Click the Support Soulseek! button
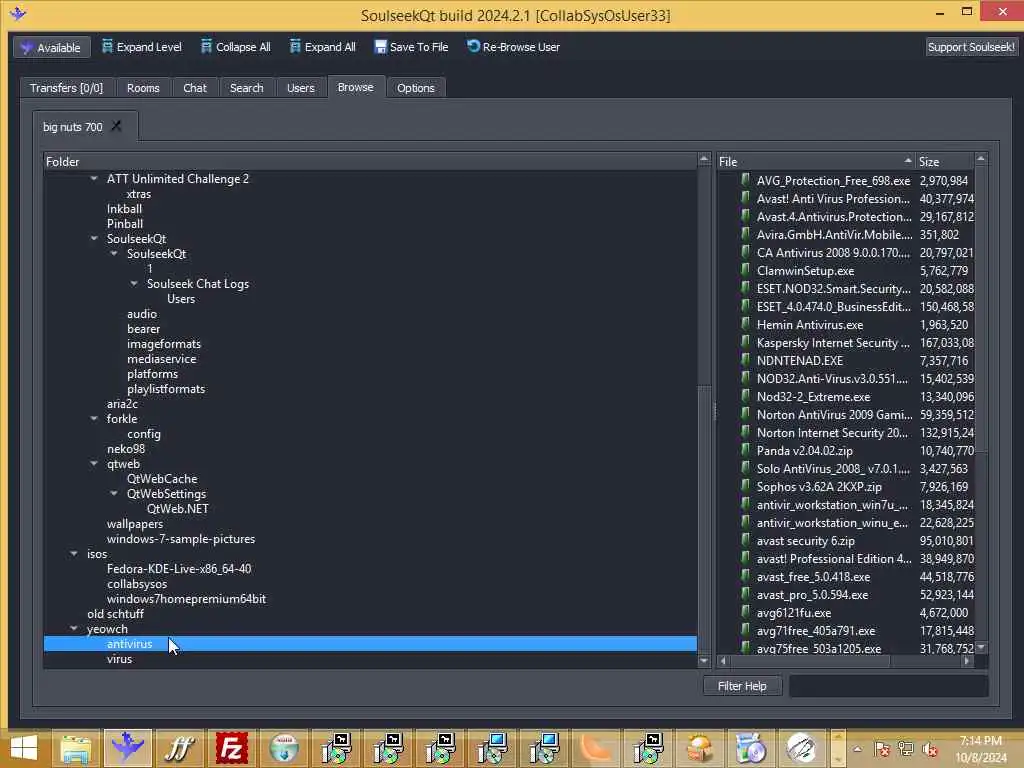 pyautogui.click(x=971, y=47)
